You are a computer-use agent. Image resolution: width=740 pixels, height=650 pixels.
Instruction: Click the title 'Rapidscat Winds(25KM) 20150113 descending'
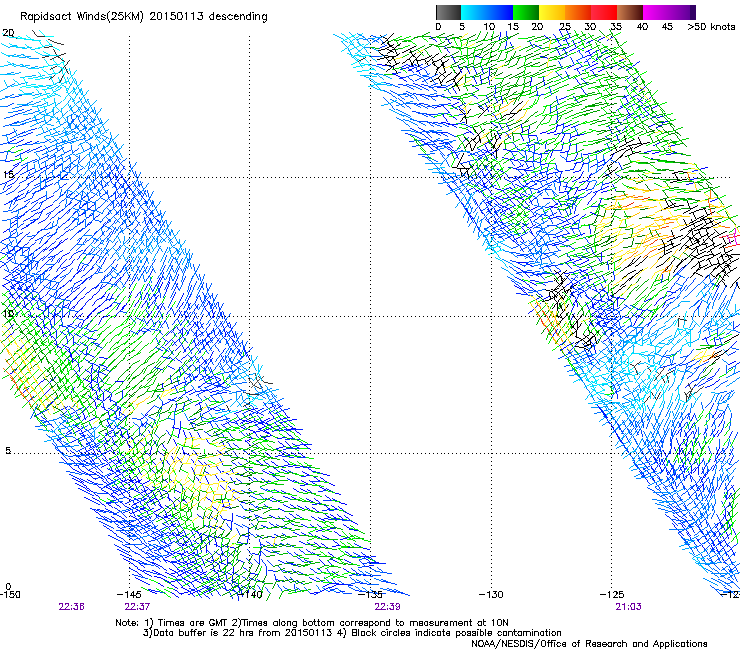[x=143, y=17]
